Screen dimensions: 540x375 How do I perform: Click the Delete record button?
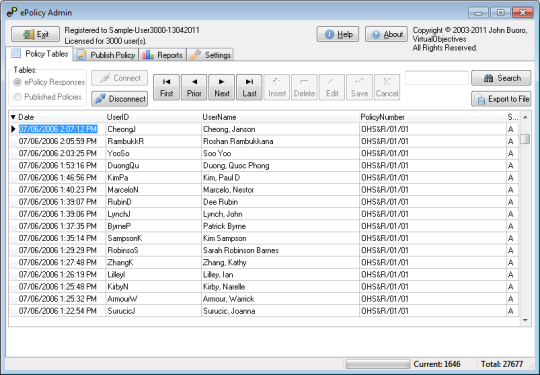pyautogui.click(x=304, y=87)
